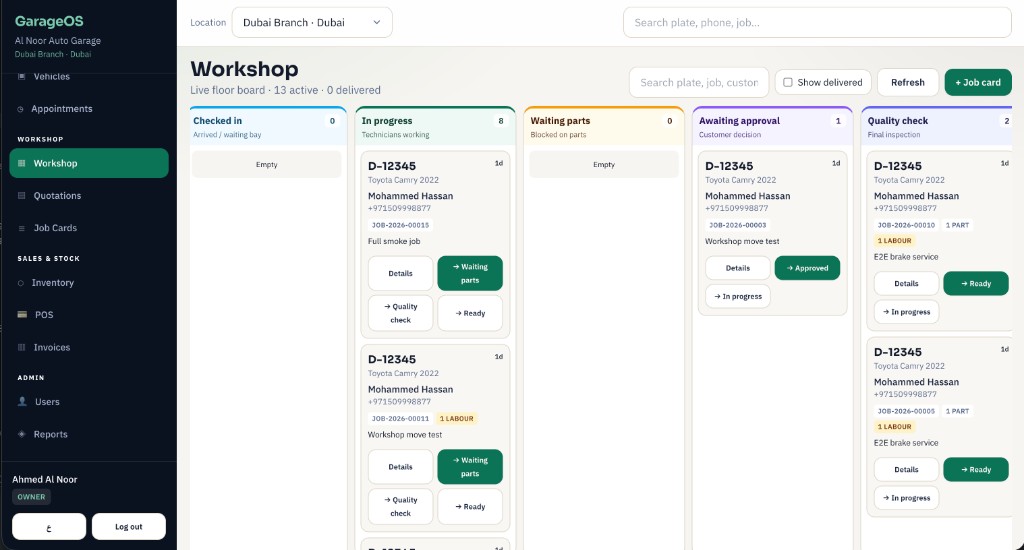The image size is (1024, 550).
Task: Click the Appointments clock icon
Action: [x=21, y=109]
